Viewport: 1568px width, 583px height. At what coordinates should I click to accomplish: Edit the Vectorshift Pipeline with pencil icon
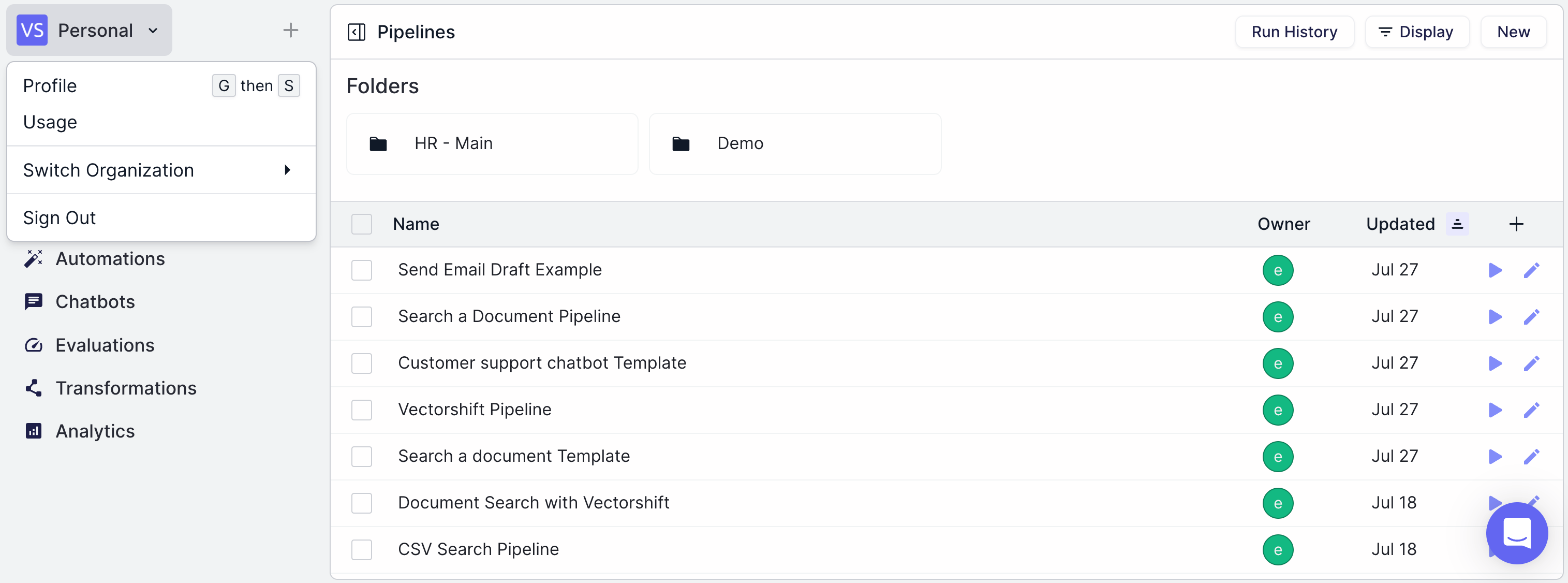pos(1531,410)
